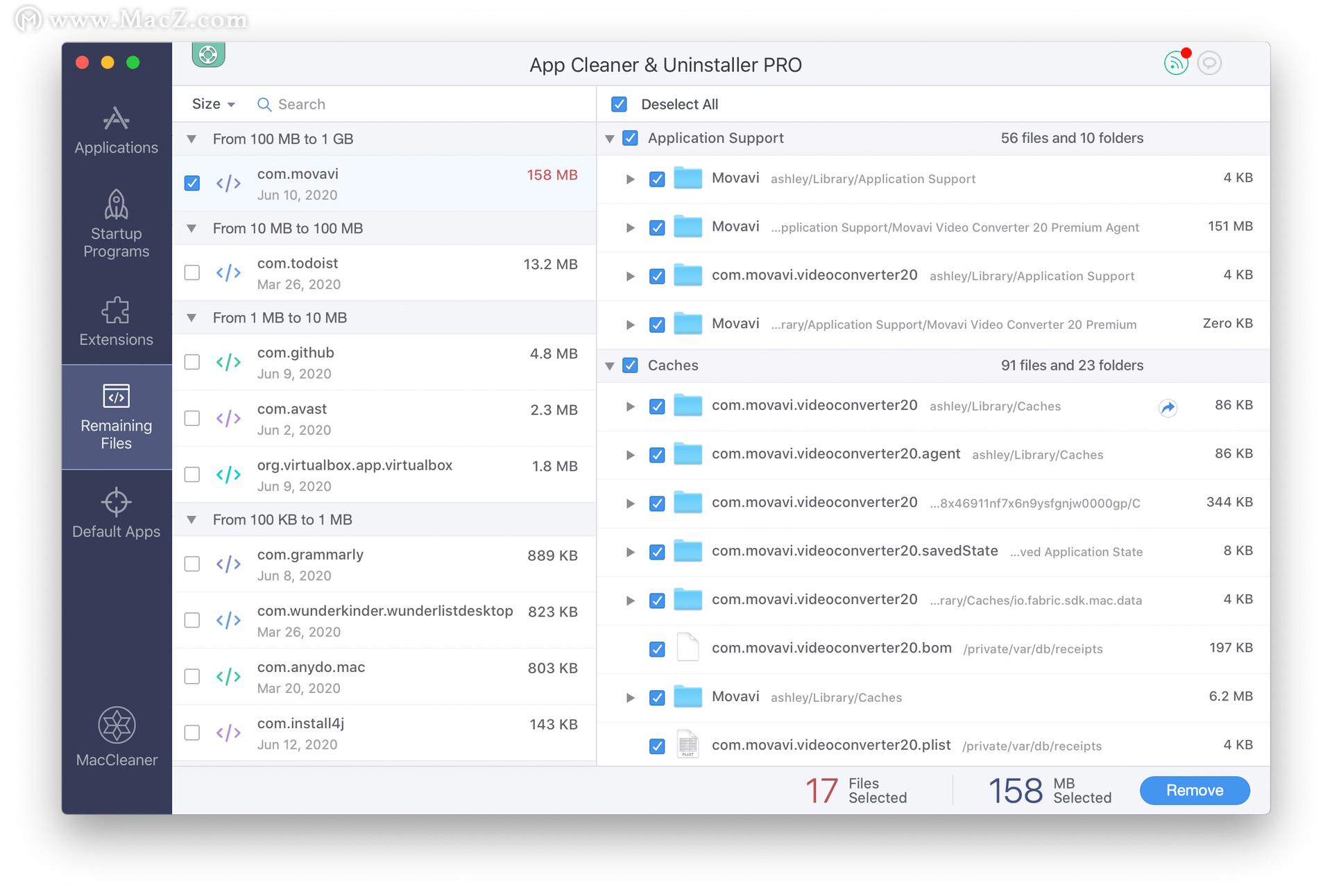This screenshot has width=1332, height=896.
Task: Select the Remaining Files tab
Action: pyautogui.click(x=116, y=417)
